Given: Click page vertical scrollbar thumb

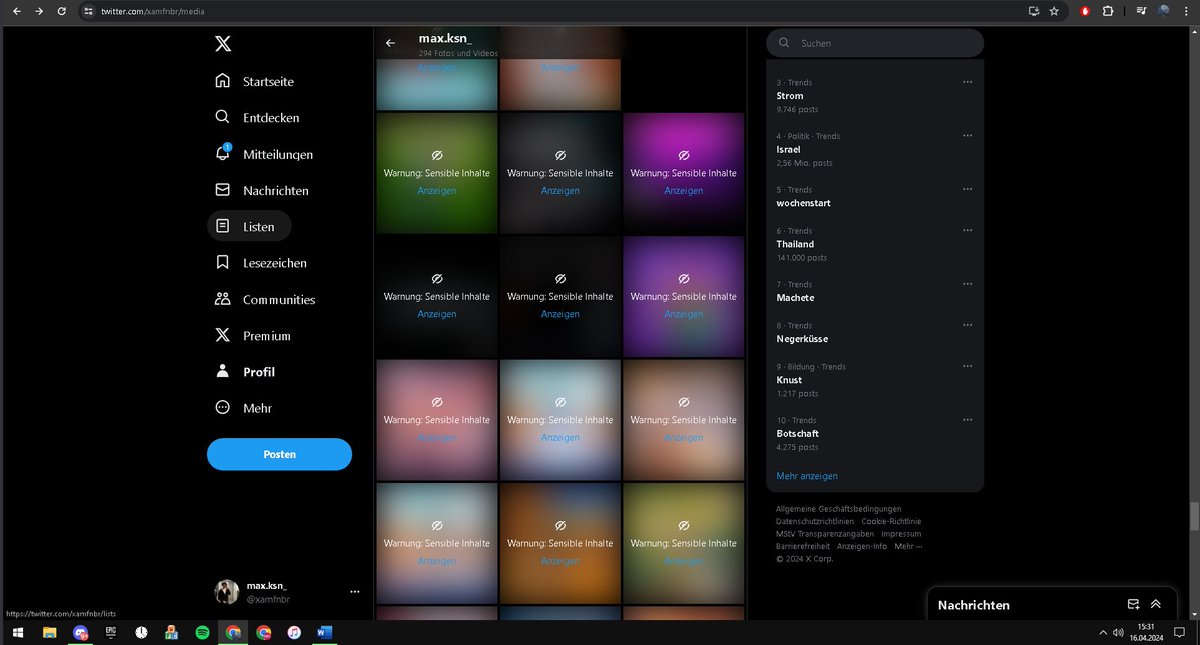Looking at the screenshot, I should coord(1193,516).
